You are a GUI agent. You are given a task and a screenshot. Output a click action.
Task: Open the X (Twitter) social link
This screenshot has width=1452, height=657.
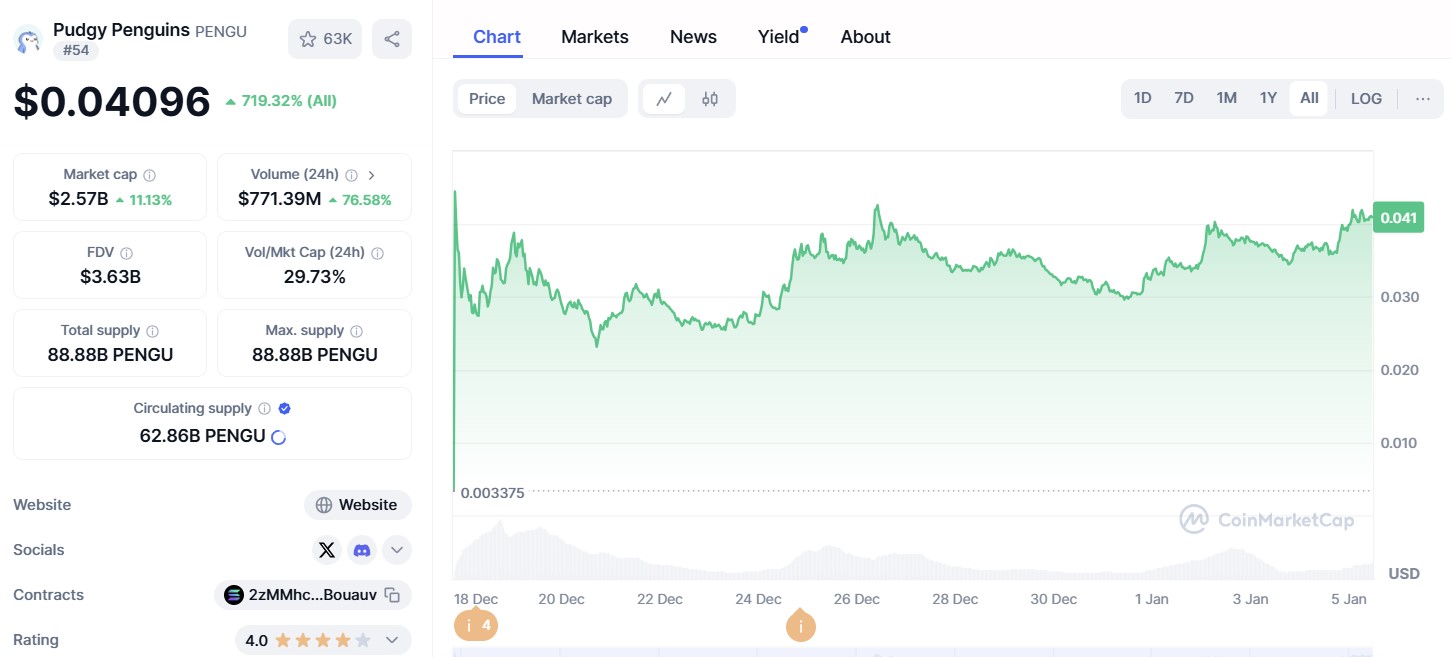coord(327,550)
